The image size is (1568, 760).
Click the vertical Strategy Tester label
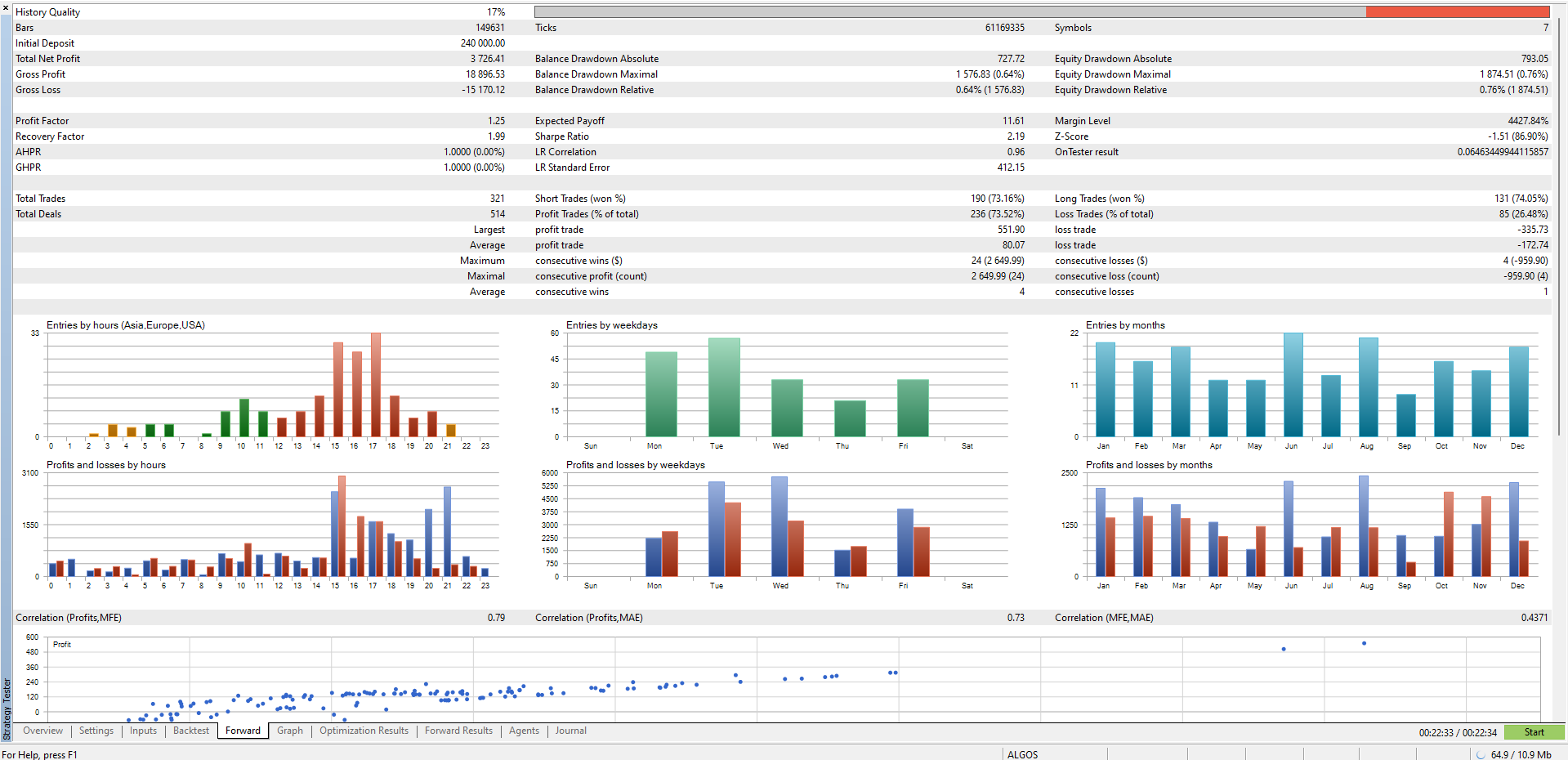[x=7, y=708]
